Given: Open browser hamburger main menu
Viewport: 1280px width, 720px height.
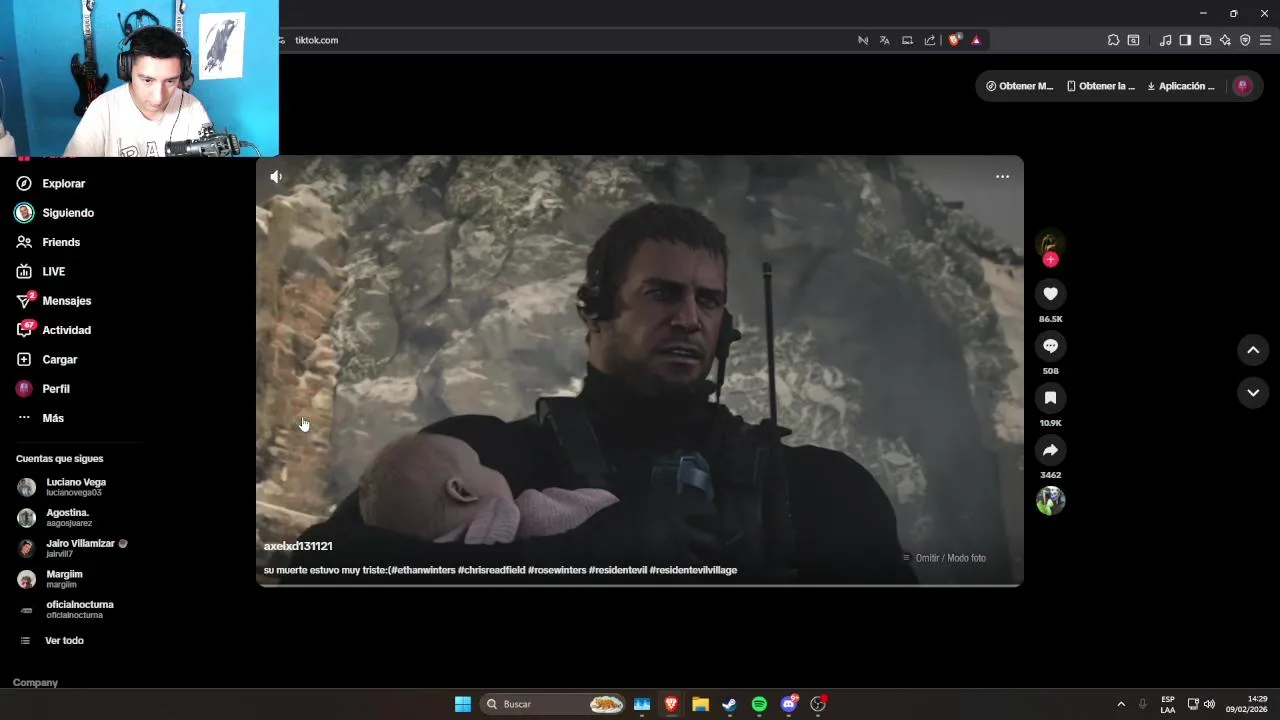Looking at the screenshot, I should point(1265,40).
